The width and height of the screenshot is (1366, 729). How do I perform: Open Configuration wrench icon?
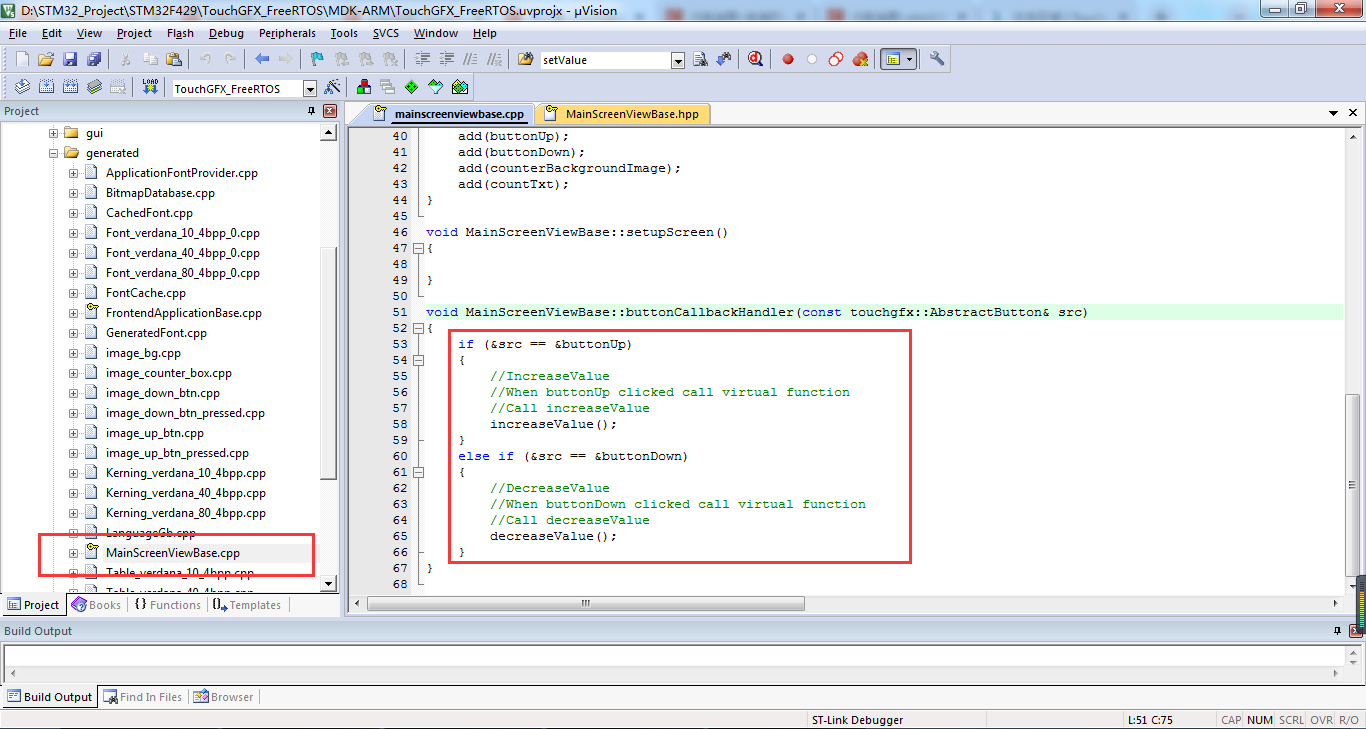pos(937,59)
